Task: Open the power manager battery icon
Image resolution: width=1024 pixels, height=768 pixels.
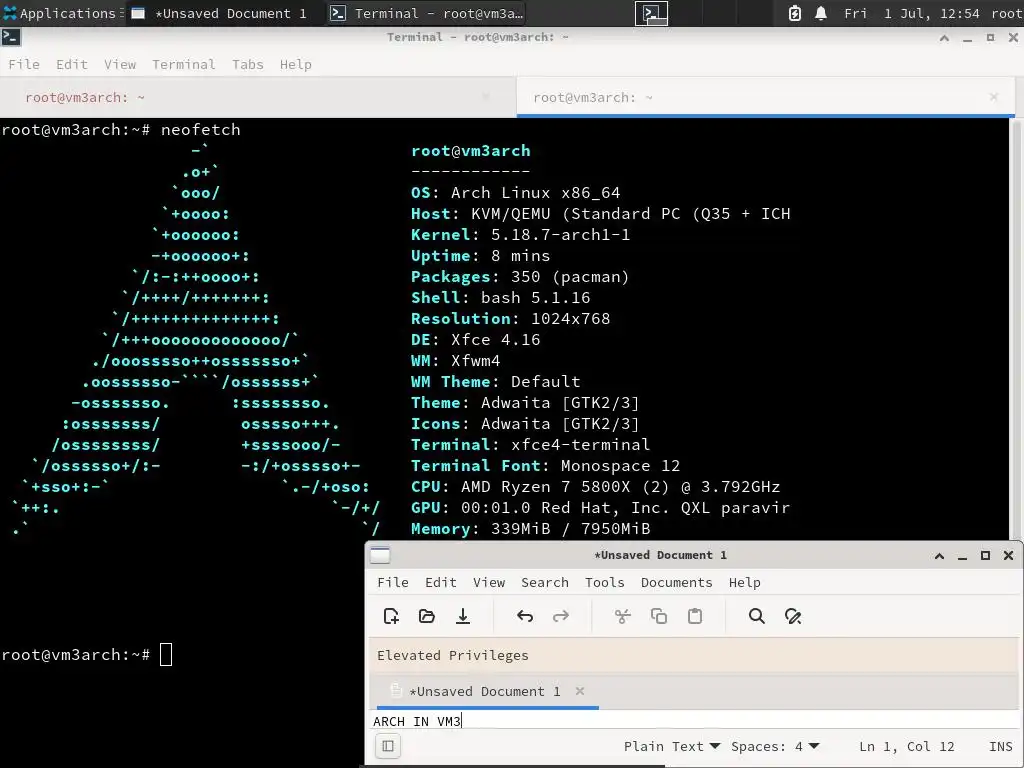Action: coord(795,13)
